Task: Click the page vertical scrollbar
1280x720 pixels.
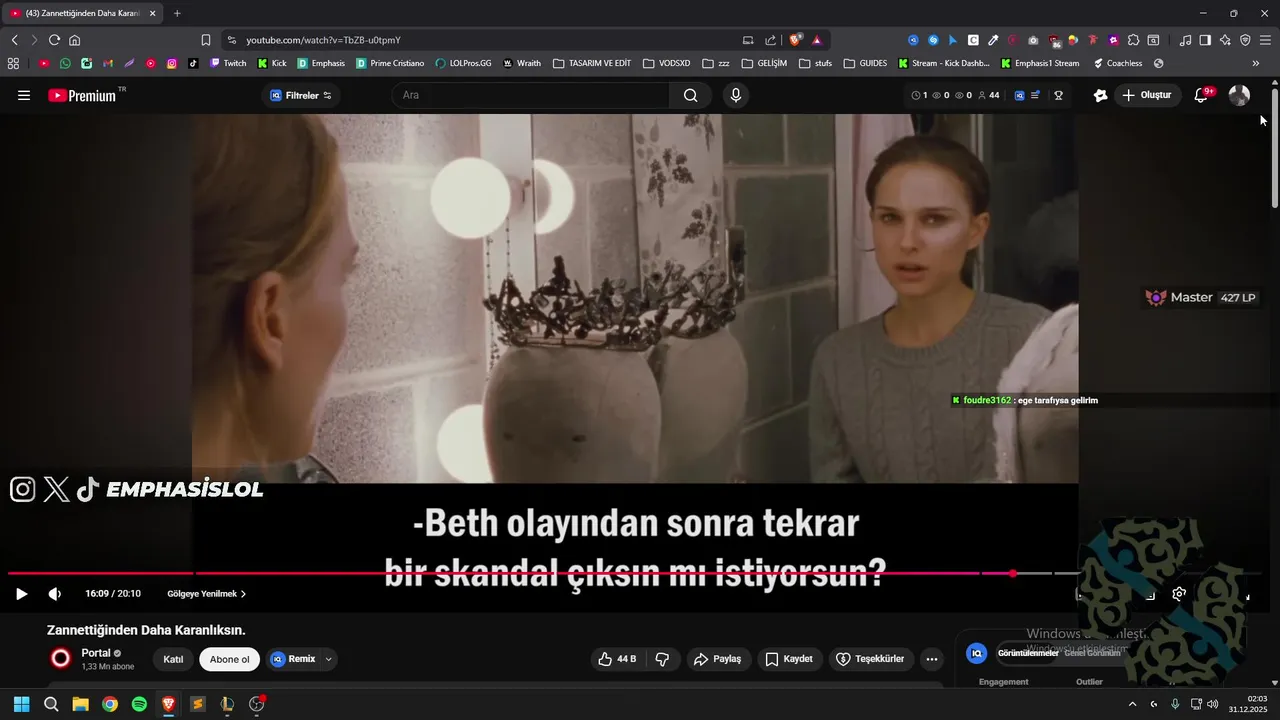Action: coord(1275,150)
